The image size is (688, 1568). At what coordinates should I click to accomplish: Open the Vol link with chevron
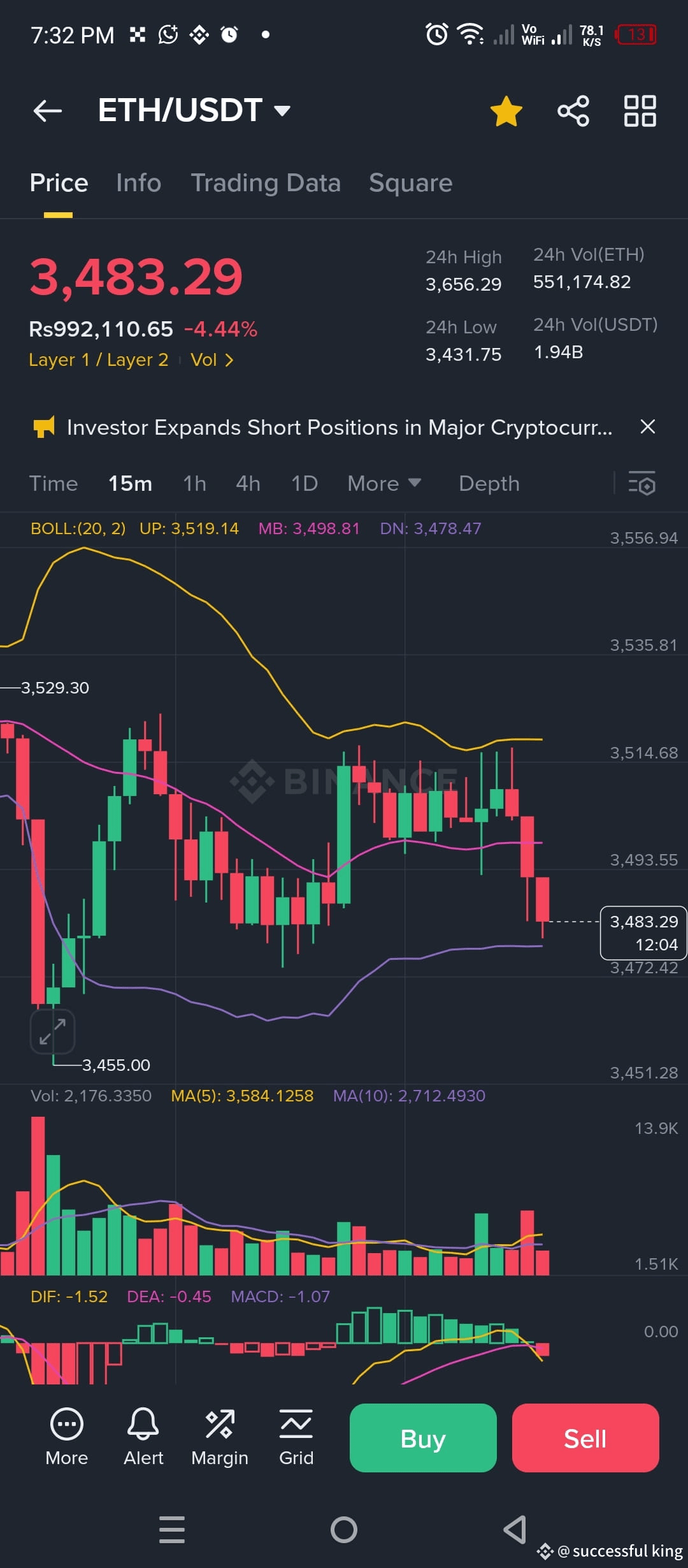[x=212, y=360]
